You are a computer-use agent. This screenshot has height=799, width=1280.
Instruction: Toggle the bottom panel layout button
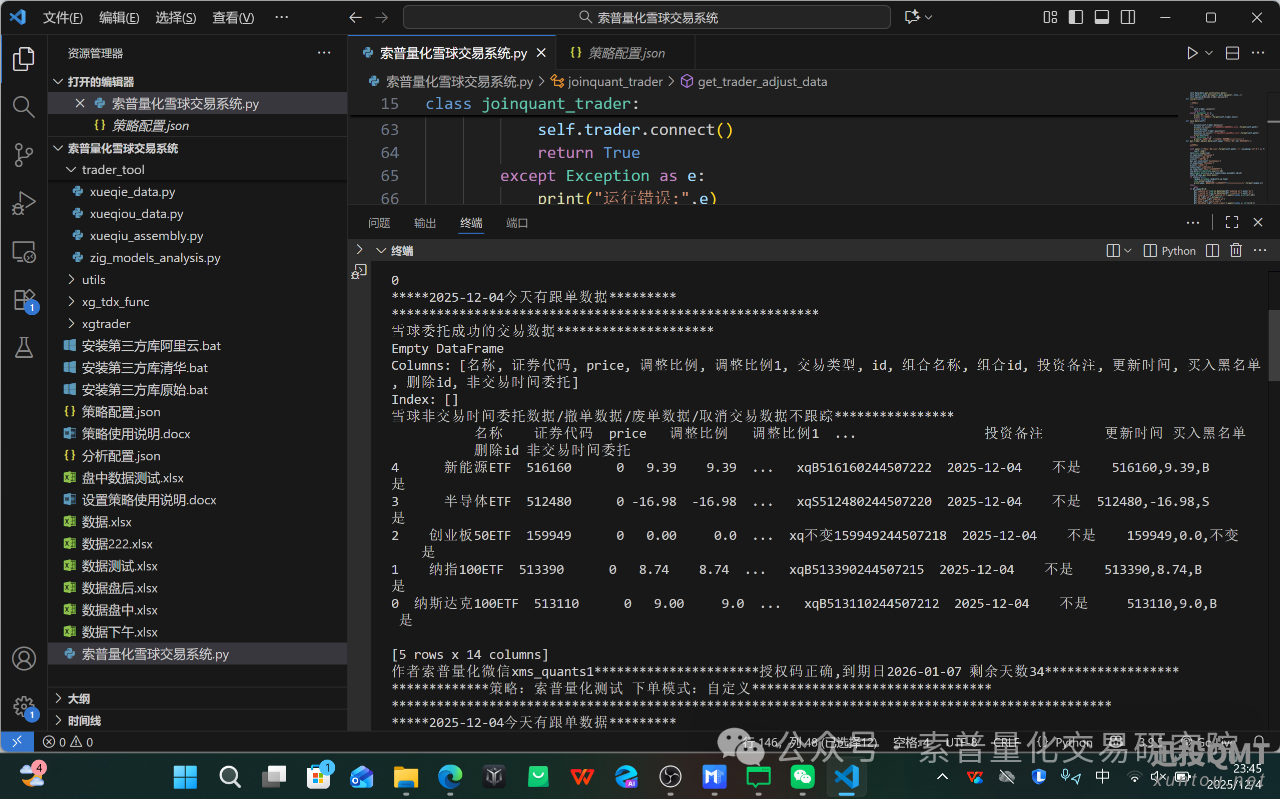(x=1102, y=17)
